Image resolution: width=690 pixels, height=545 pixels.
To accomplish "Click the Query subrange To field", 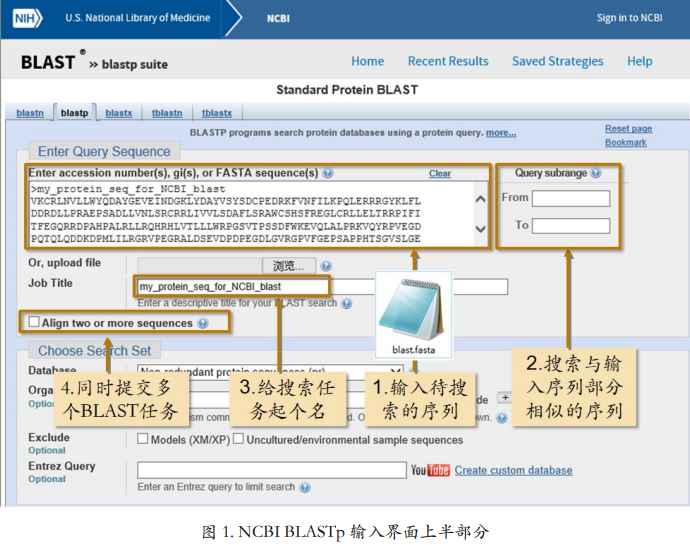I will [x=571, y=226].
